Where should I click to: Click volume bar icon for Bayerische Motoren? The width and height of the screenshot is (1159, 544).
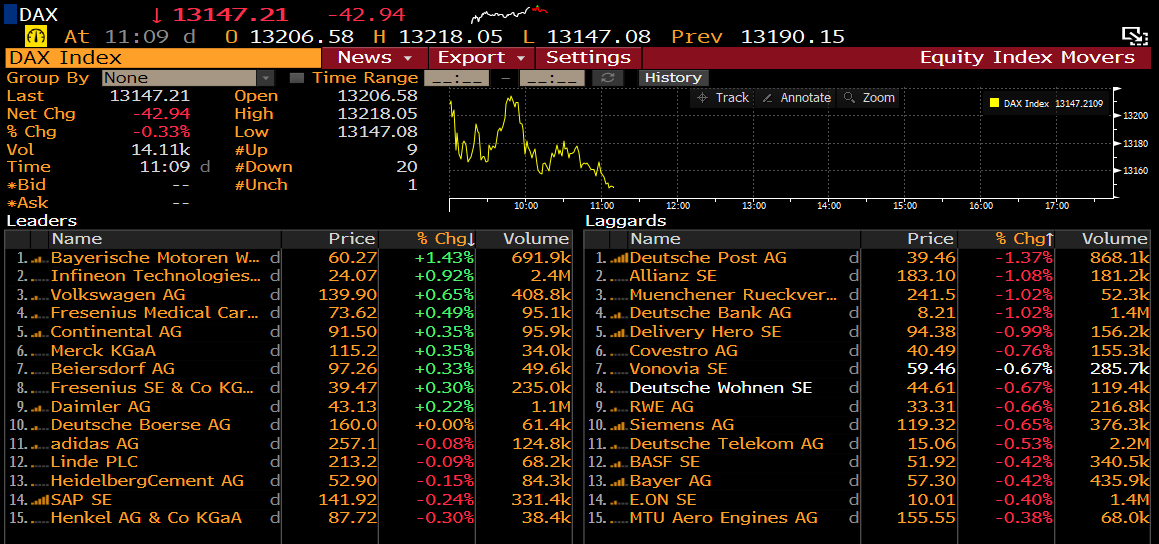coord(41,258)
